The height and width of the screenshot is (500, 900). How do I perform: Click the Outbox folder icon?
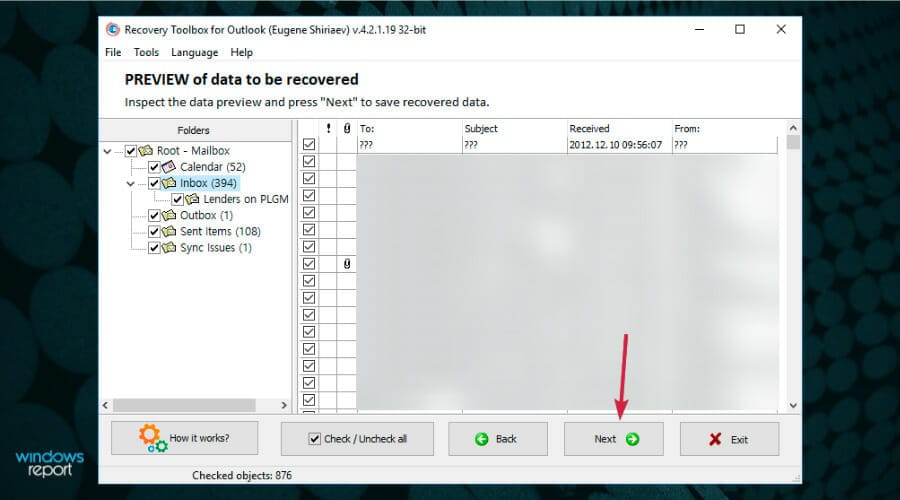coord(169,215)
